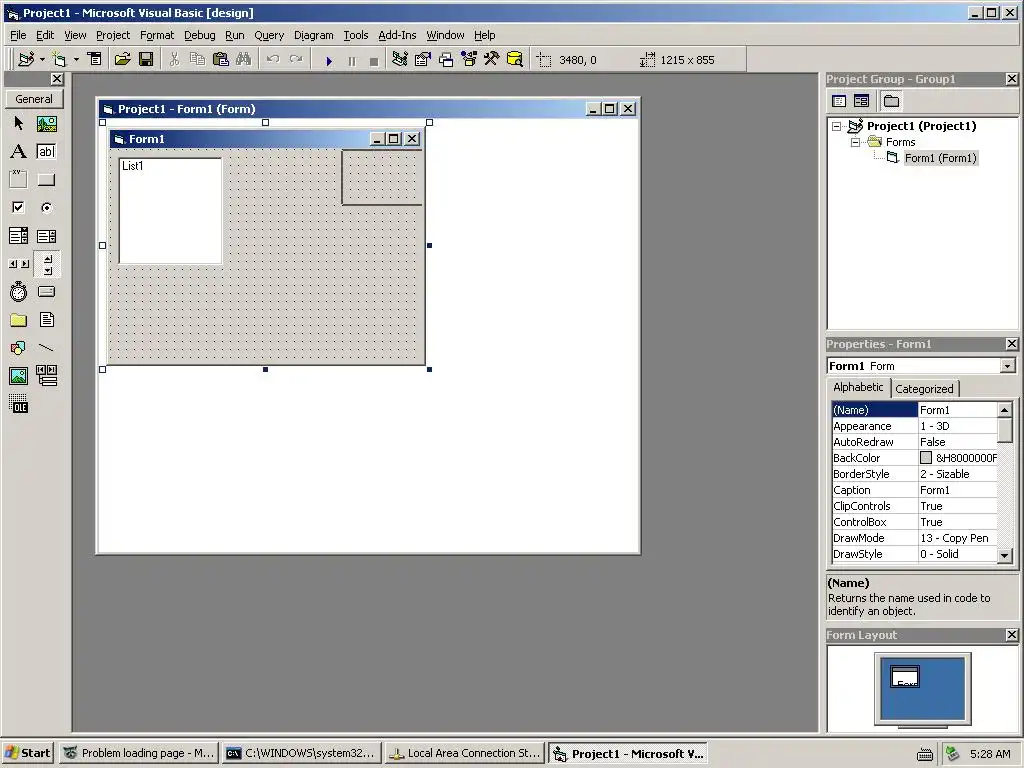Click the General toolbox tab button
The width and height of the screenshot is (1024, 768).
tap(34, 99)
